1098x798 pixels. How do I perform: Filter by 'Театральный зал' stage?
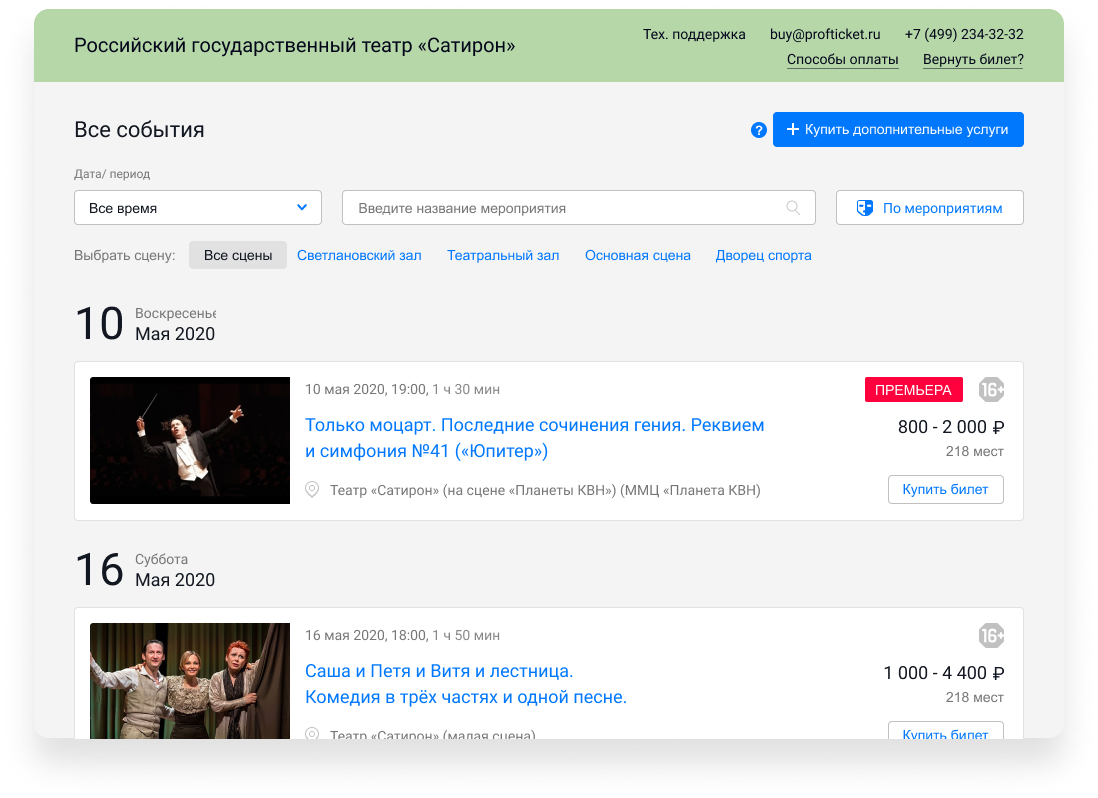point(503,256)
